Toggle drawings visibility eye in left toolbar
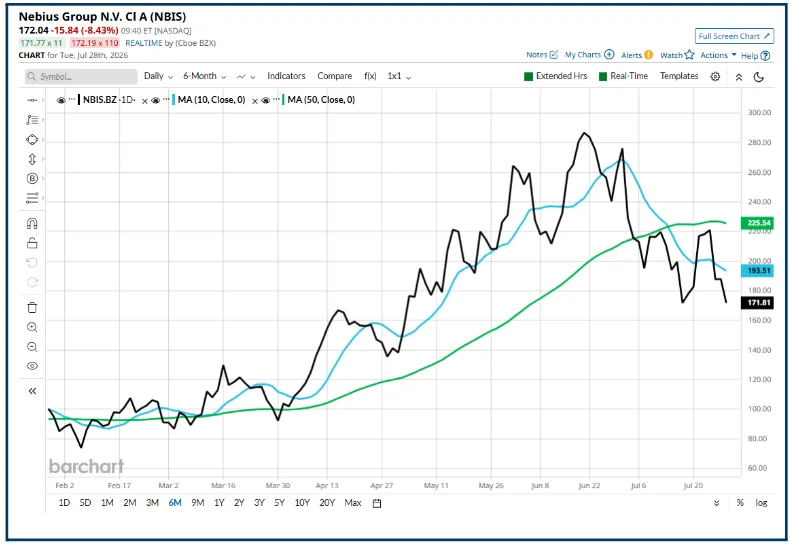The image size is (791, 544). click(x=32, y=366)
